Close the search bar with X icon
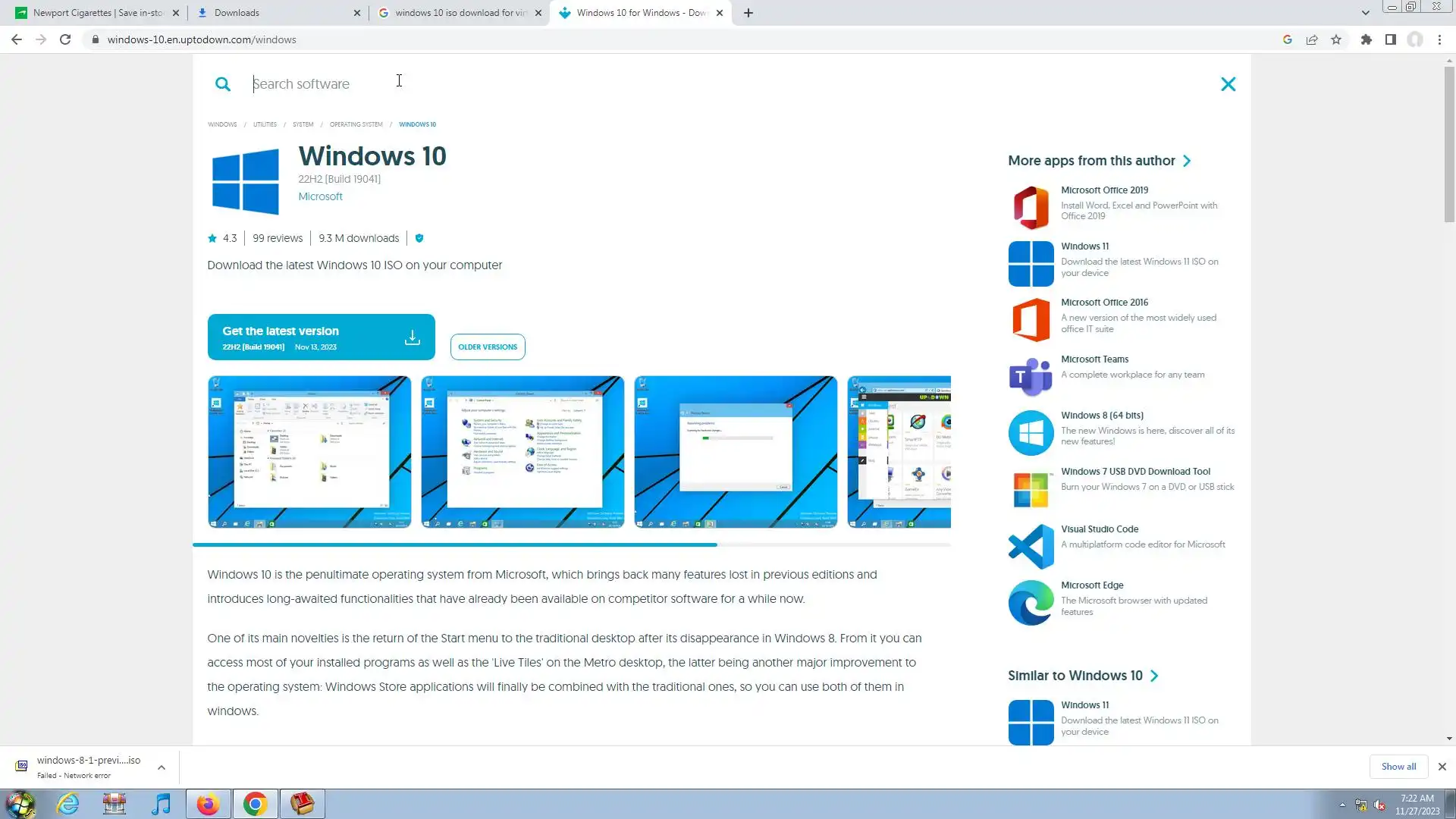The height and width of the screenshot is (819, 1456). click(1228, 84)
